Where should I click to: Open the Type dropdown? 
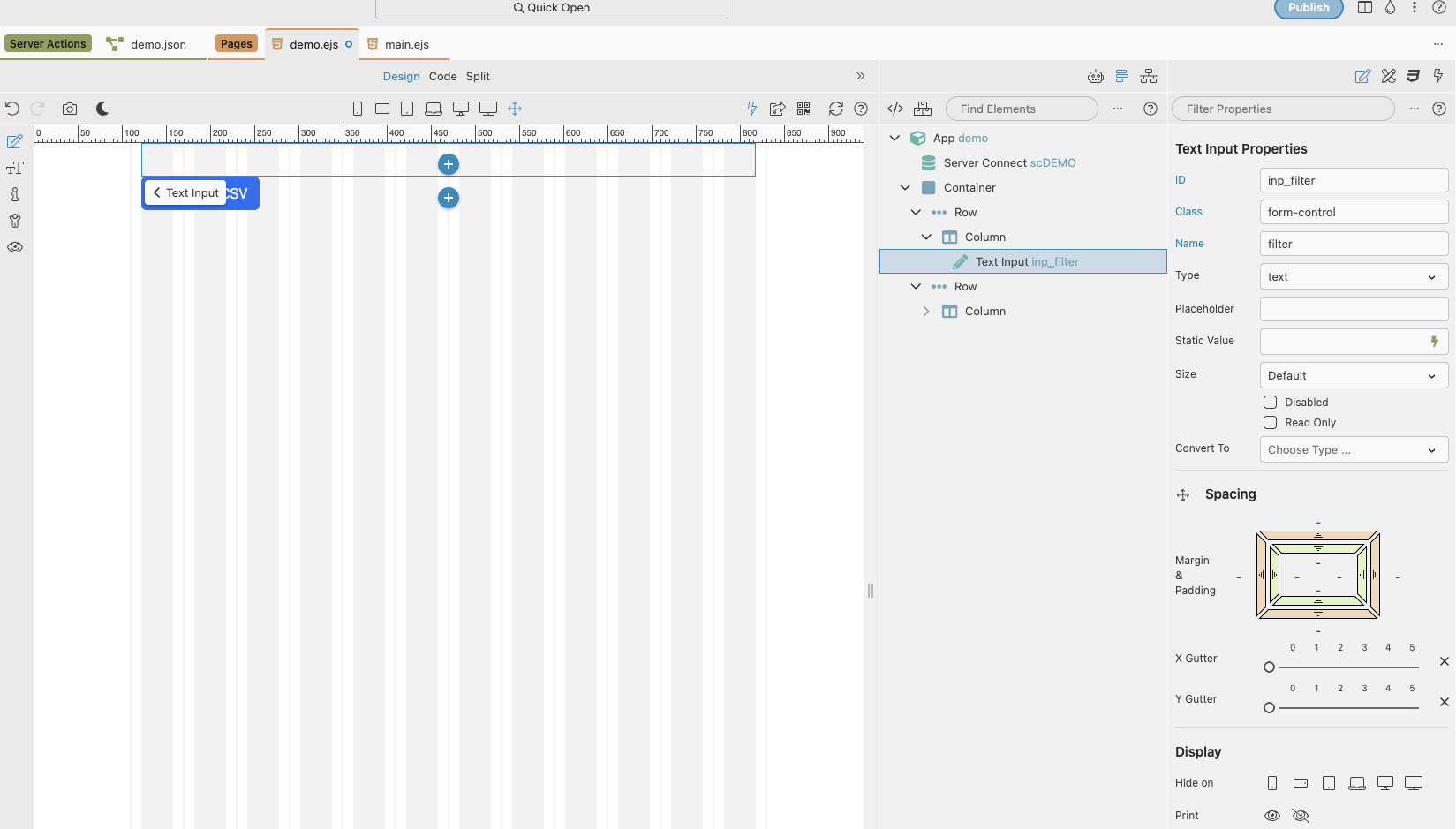[x=1353, y=277]
